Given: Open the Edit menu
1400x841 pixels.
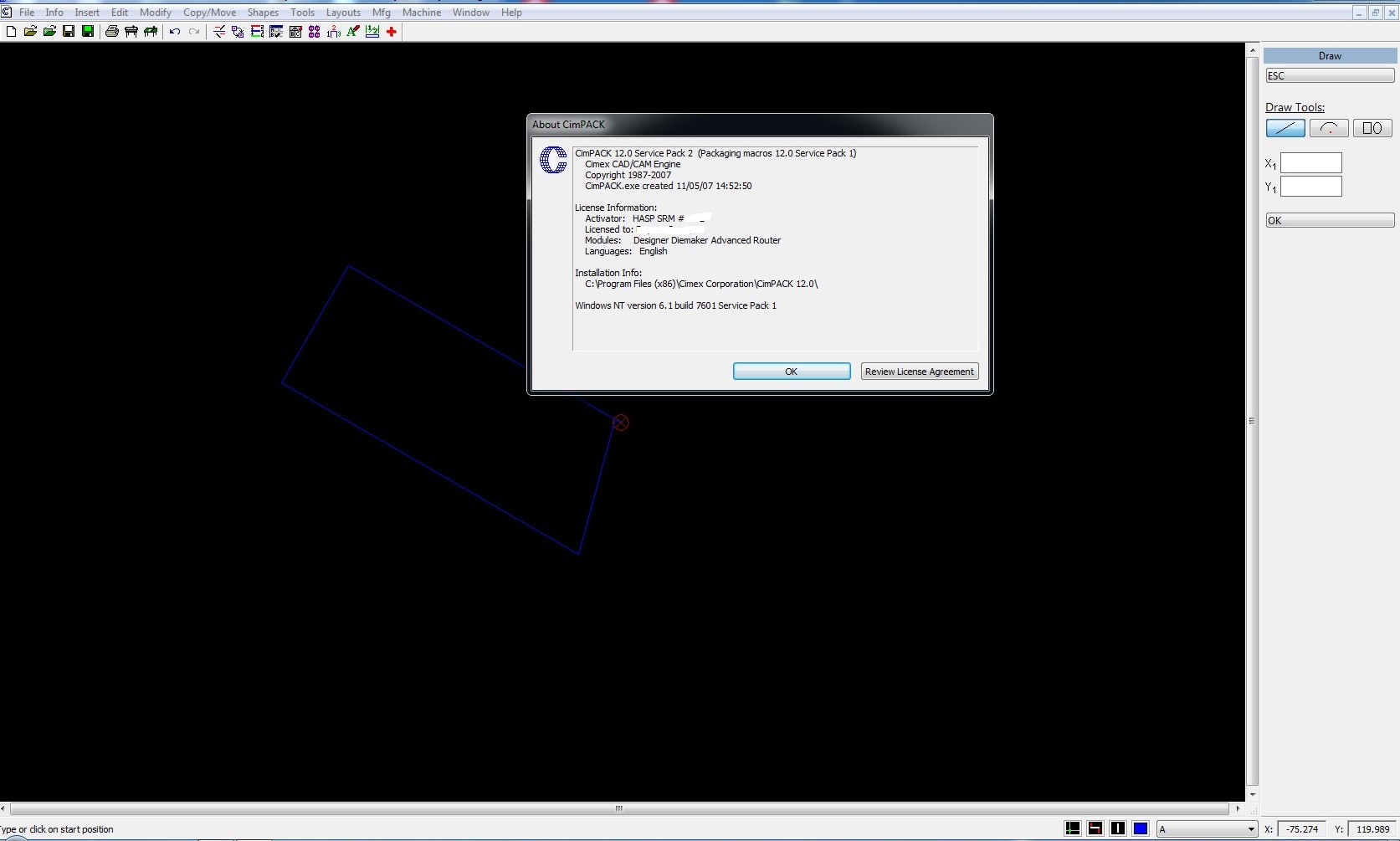Looking at the screenshot, I should [x=120, y=13].
